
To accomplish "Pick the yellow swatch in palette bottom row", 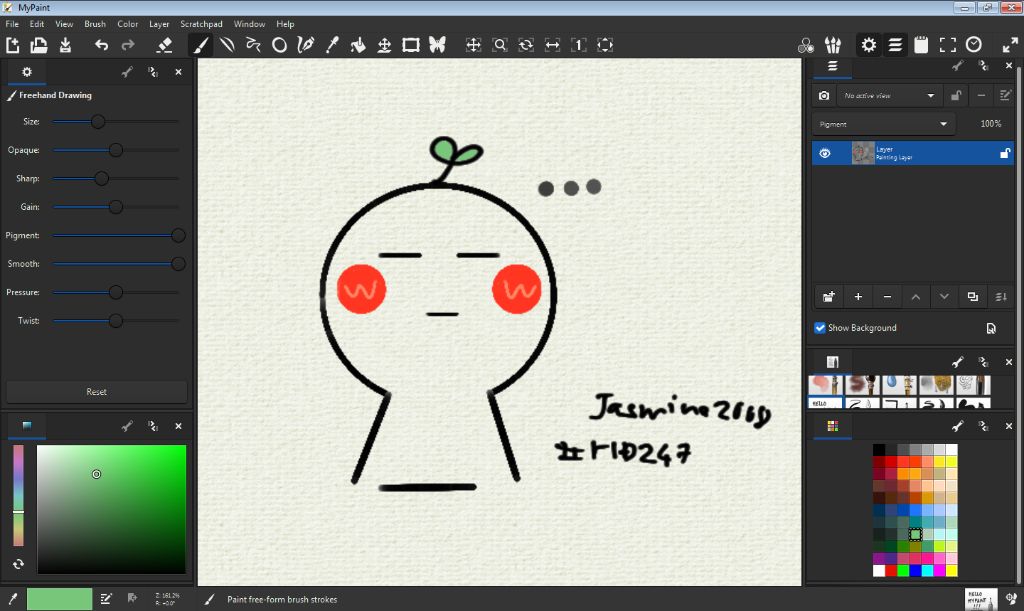I will (x=952, y=571).
